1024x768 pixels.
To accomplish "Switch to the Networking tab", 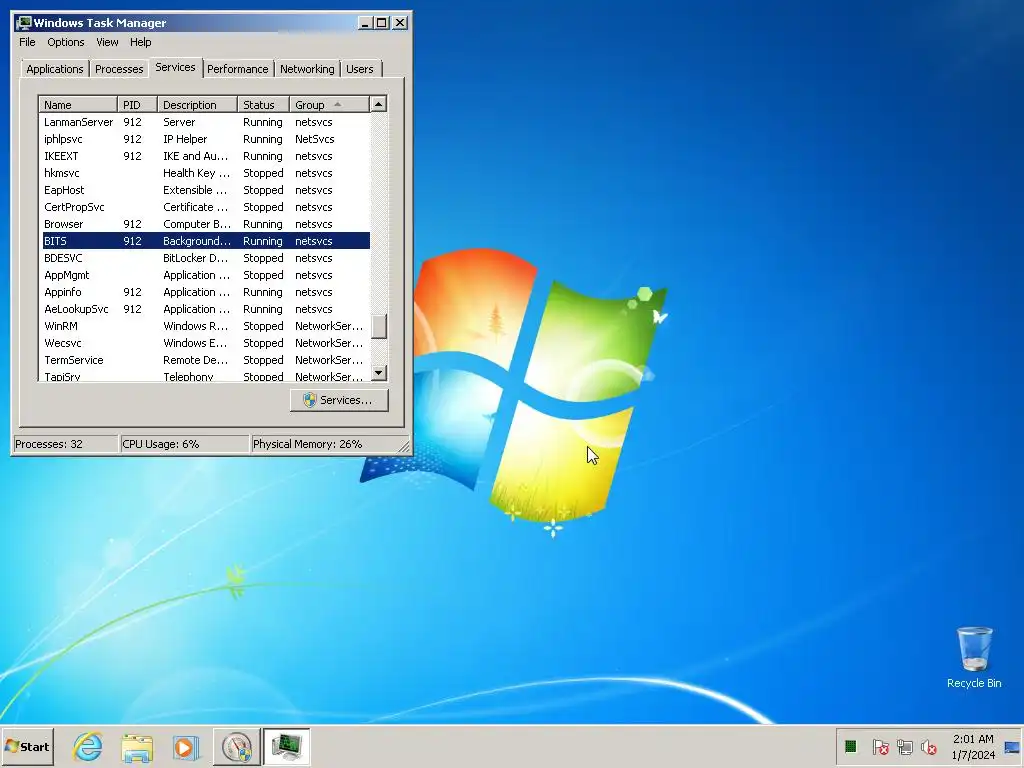I will pyautogui.click(x=307, y=69).
